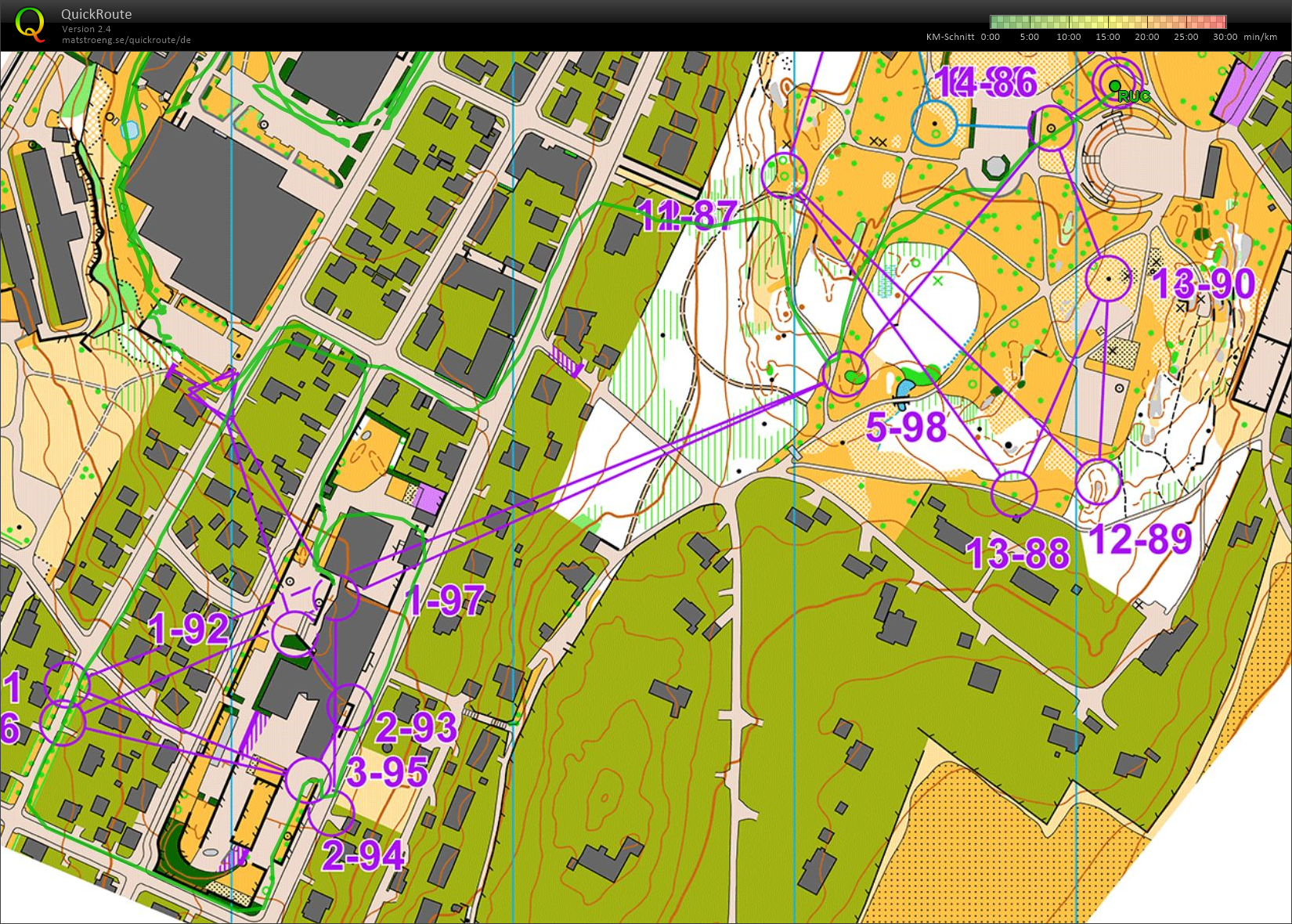1292x924 pixels.
Task: Open the matstroeng.se/quickroute/de link
Action: click(126, 40)
